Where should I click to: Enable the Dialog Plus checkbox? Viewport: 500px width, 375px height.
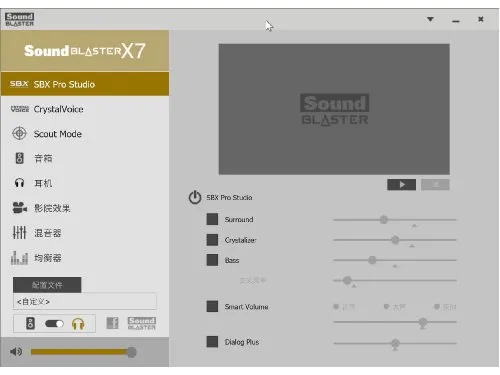pos(212,342)
